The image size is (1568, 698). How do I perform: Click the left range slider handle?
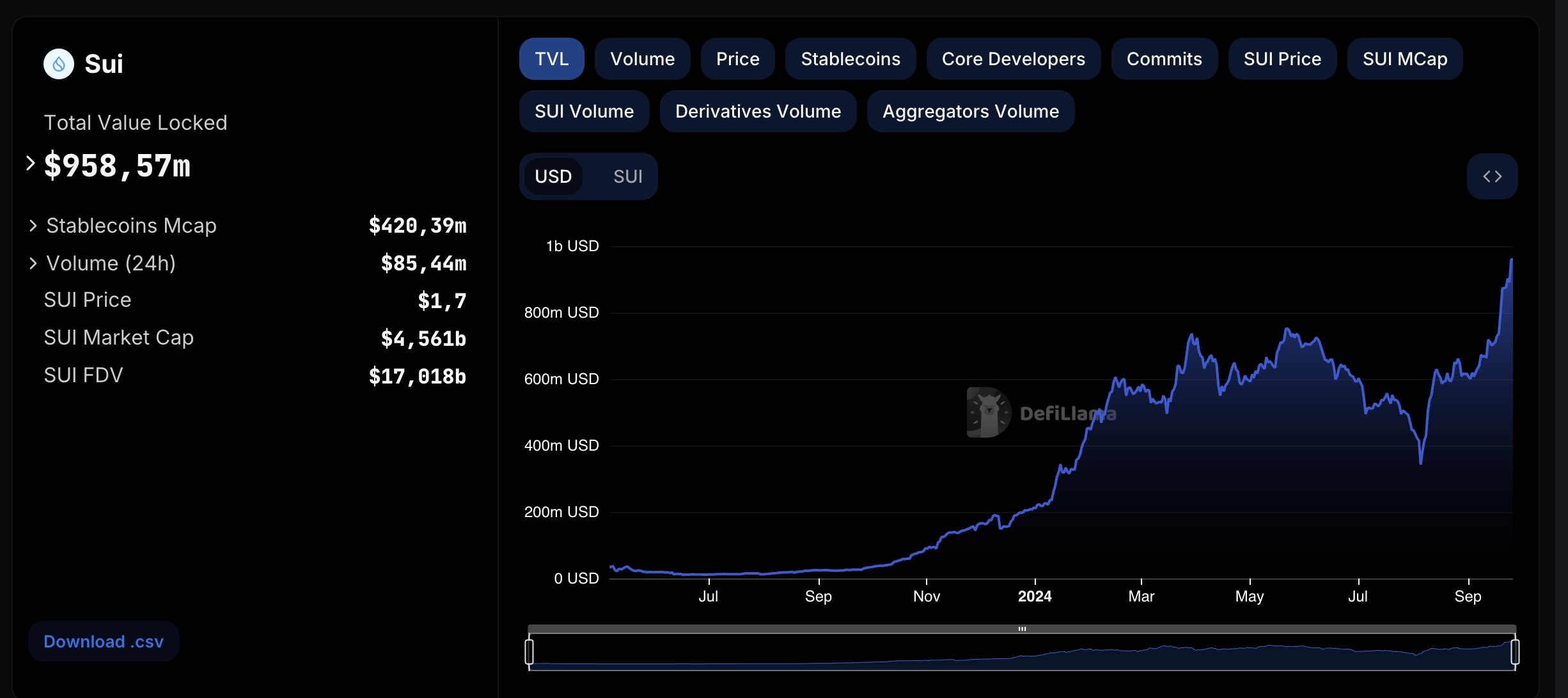529,652
